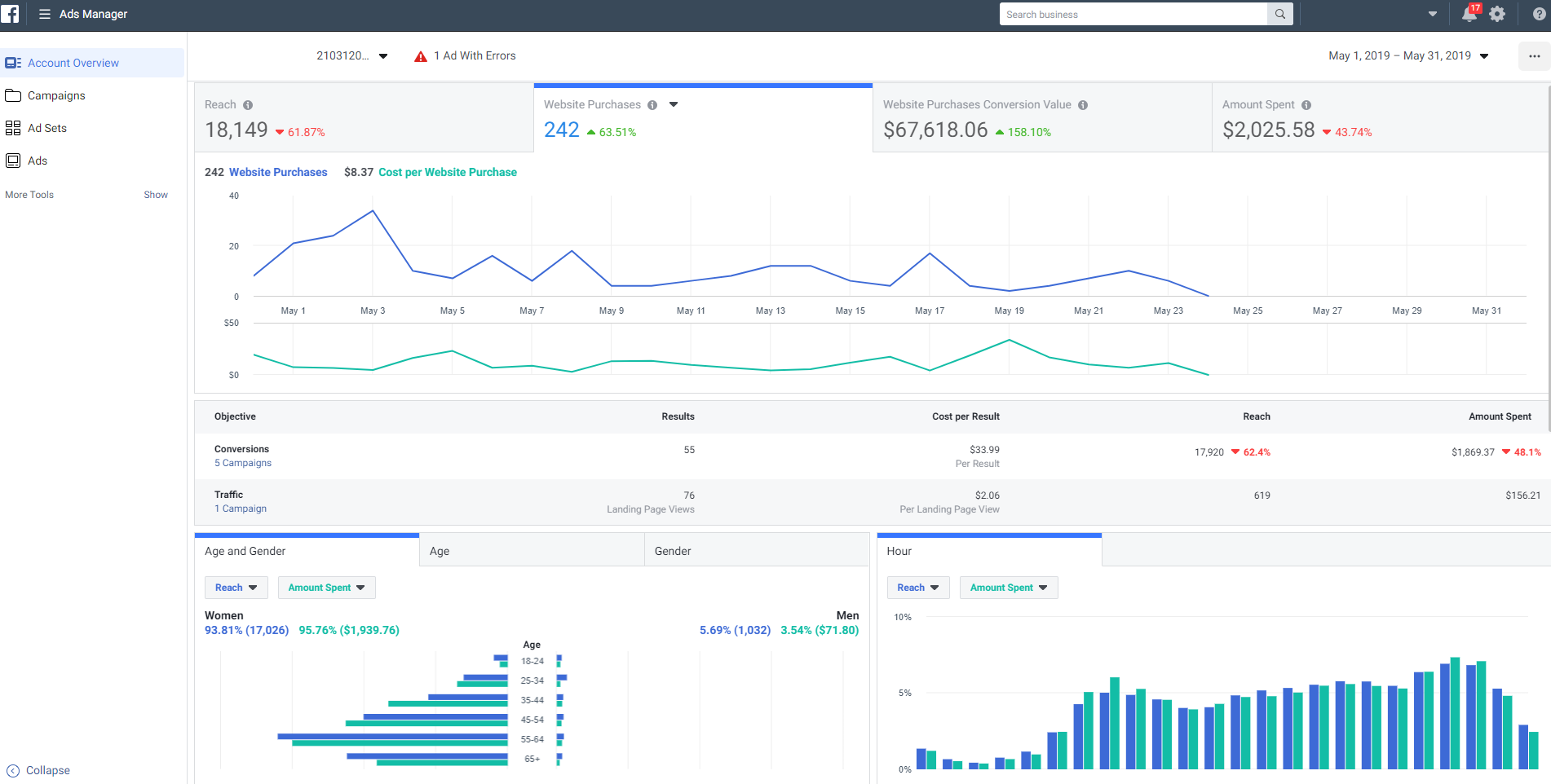
Task: Click the Website Purchases info icon
Action: [652, 105]
